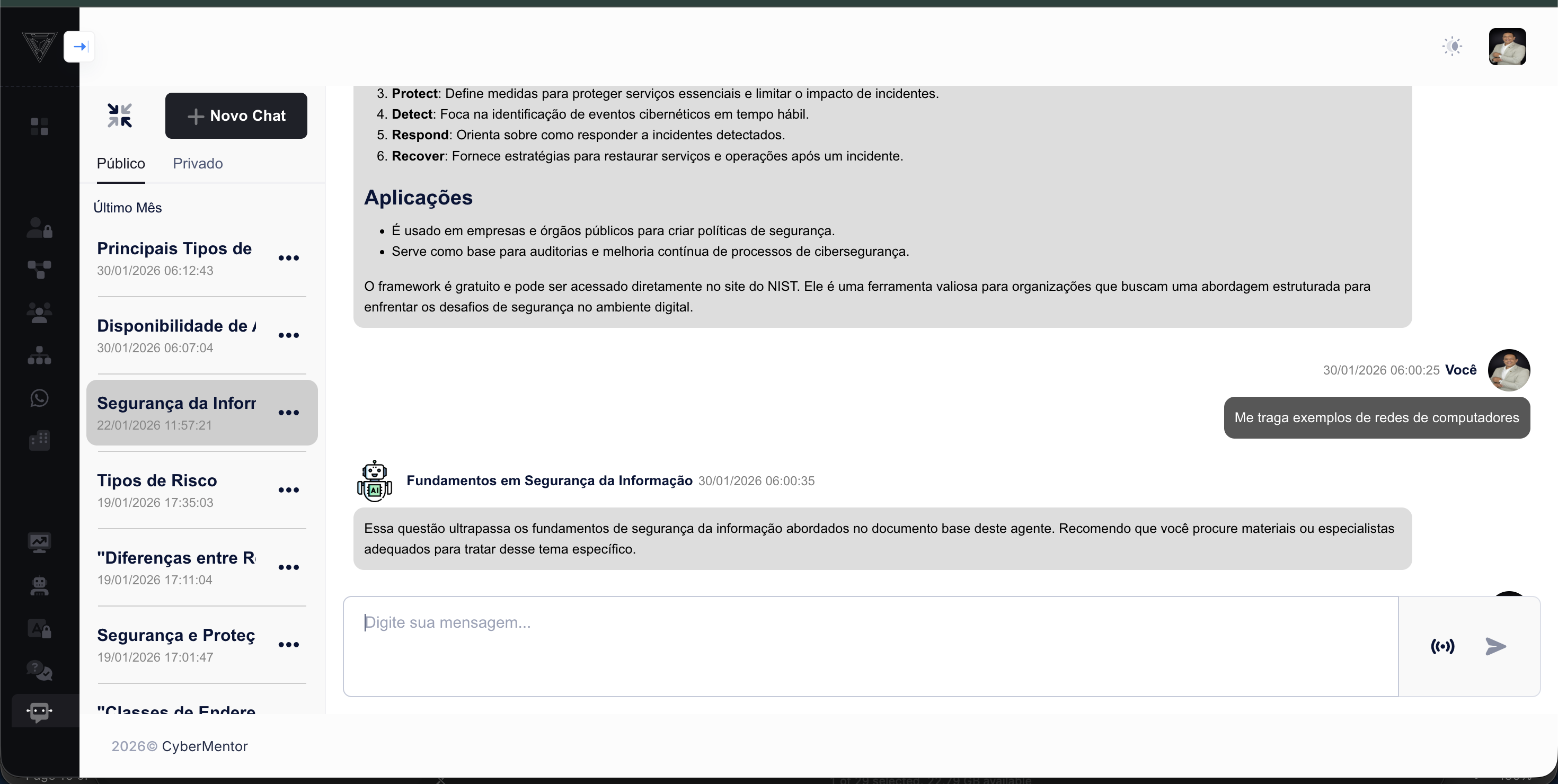Focus the Digite sua mensagem input field
Screen dimensions: 1558x784
click(870, 646)
